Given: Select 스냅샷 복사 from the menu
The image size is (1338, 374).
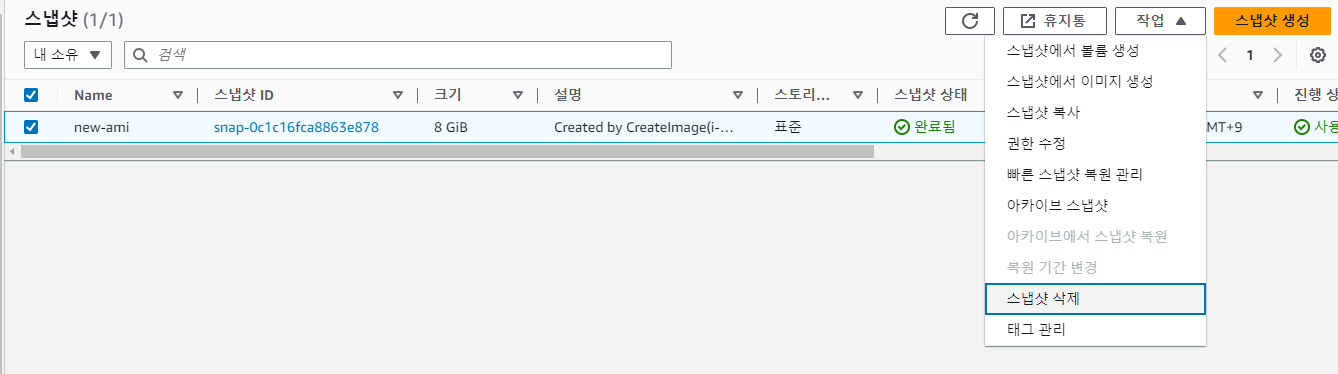Looking at the screenshot, I should coord(1095,112).
